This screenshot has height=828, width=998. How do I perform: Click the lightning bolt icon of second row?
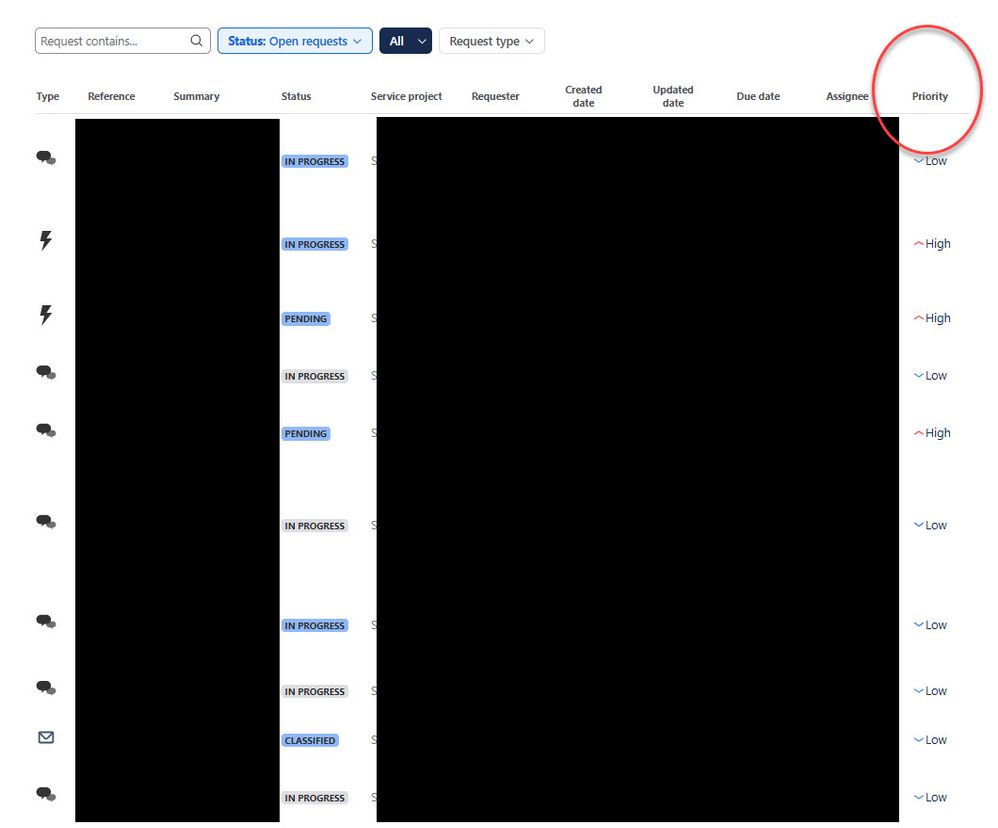click(x=45, y=241)
